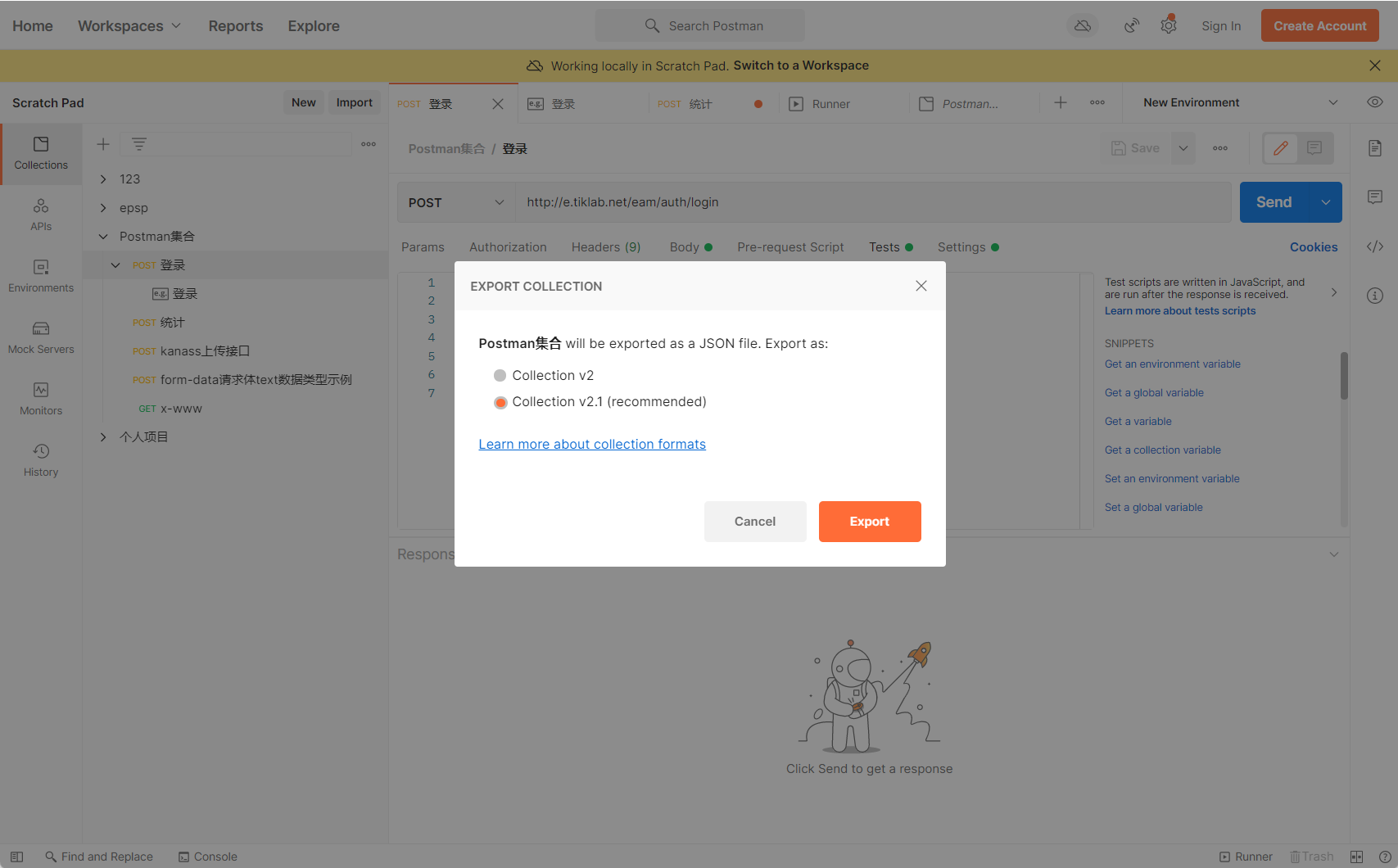Open the Save options dropdown arrow
The height and width of the screenshot is (868, 1398).
[x=1183, y=148]
